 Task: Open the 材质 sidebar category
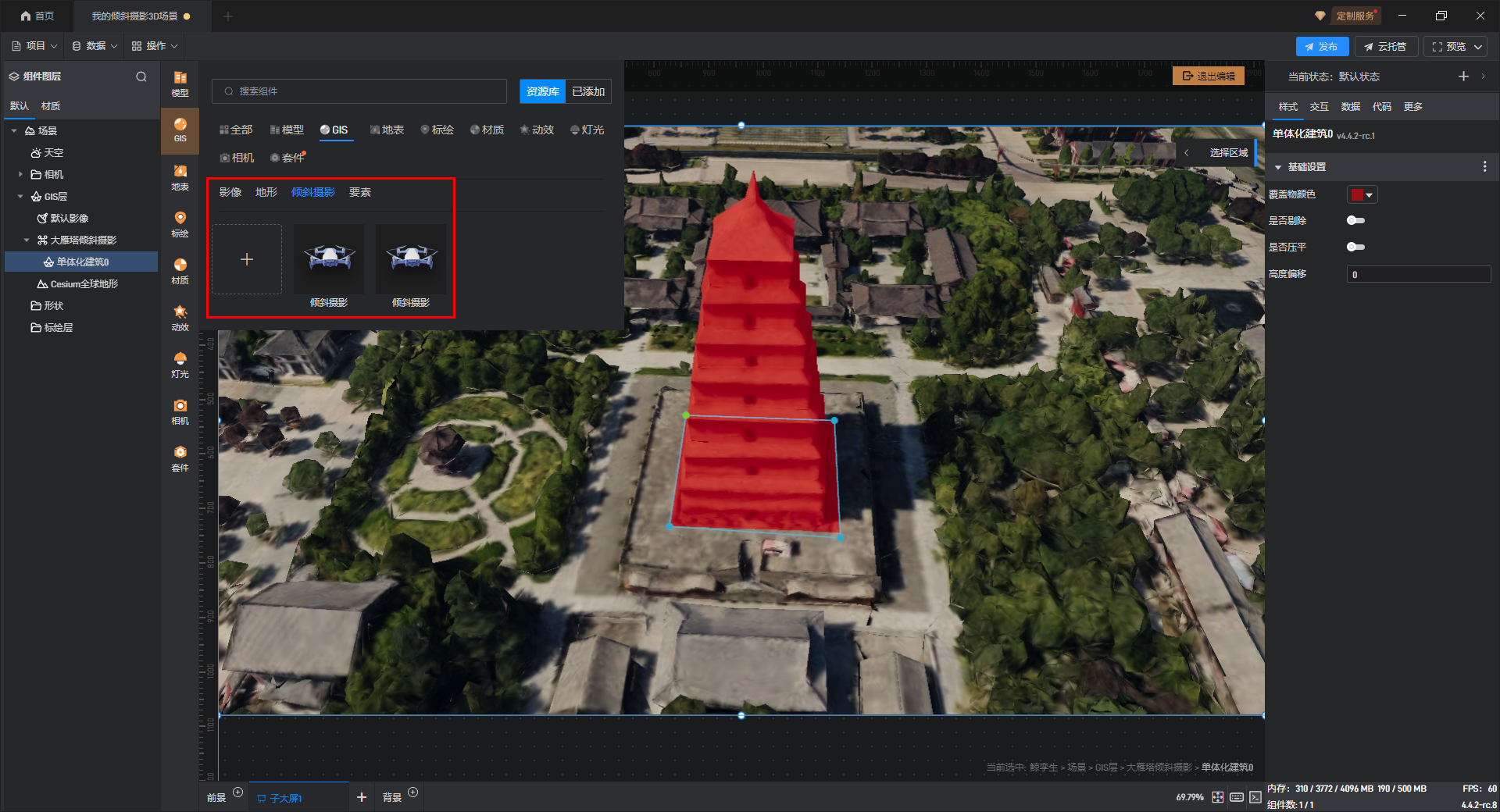coord(180,271)
